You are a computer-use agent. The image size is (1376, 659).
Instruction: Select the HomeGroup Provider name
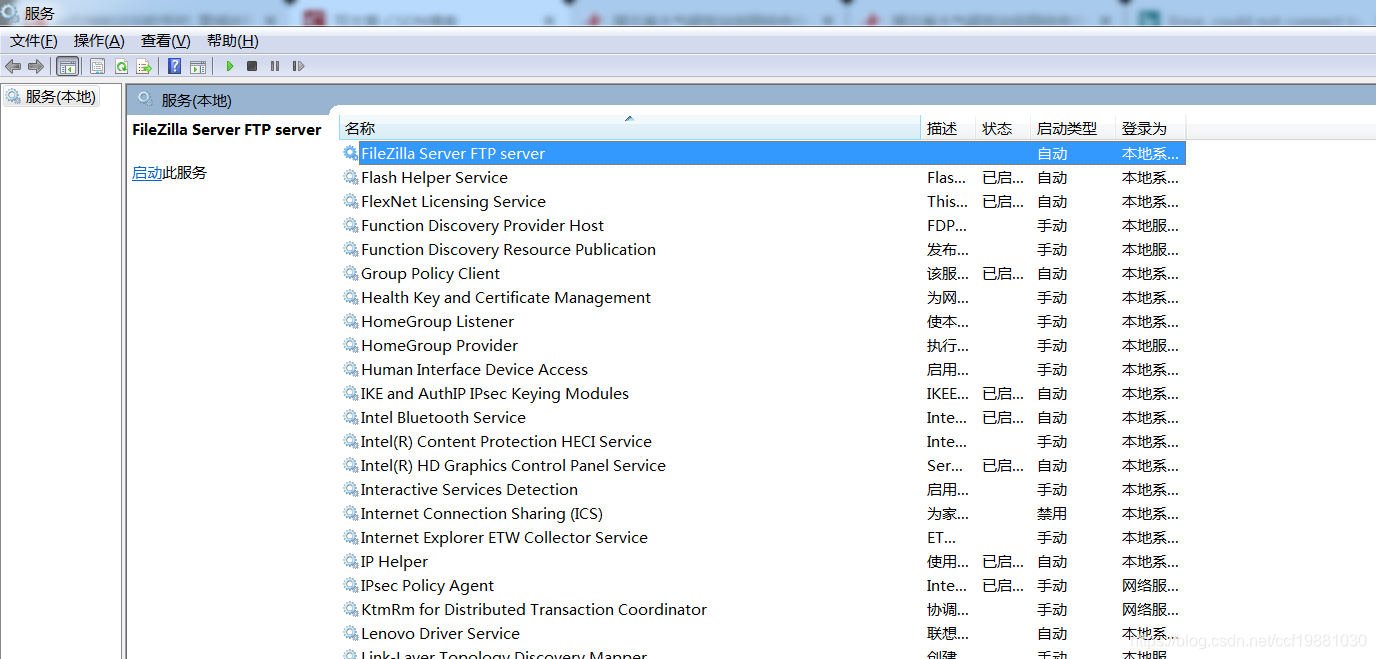(x=439, y=345)
